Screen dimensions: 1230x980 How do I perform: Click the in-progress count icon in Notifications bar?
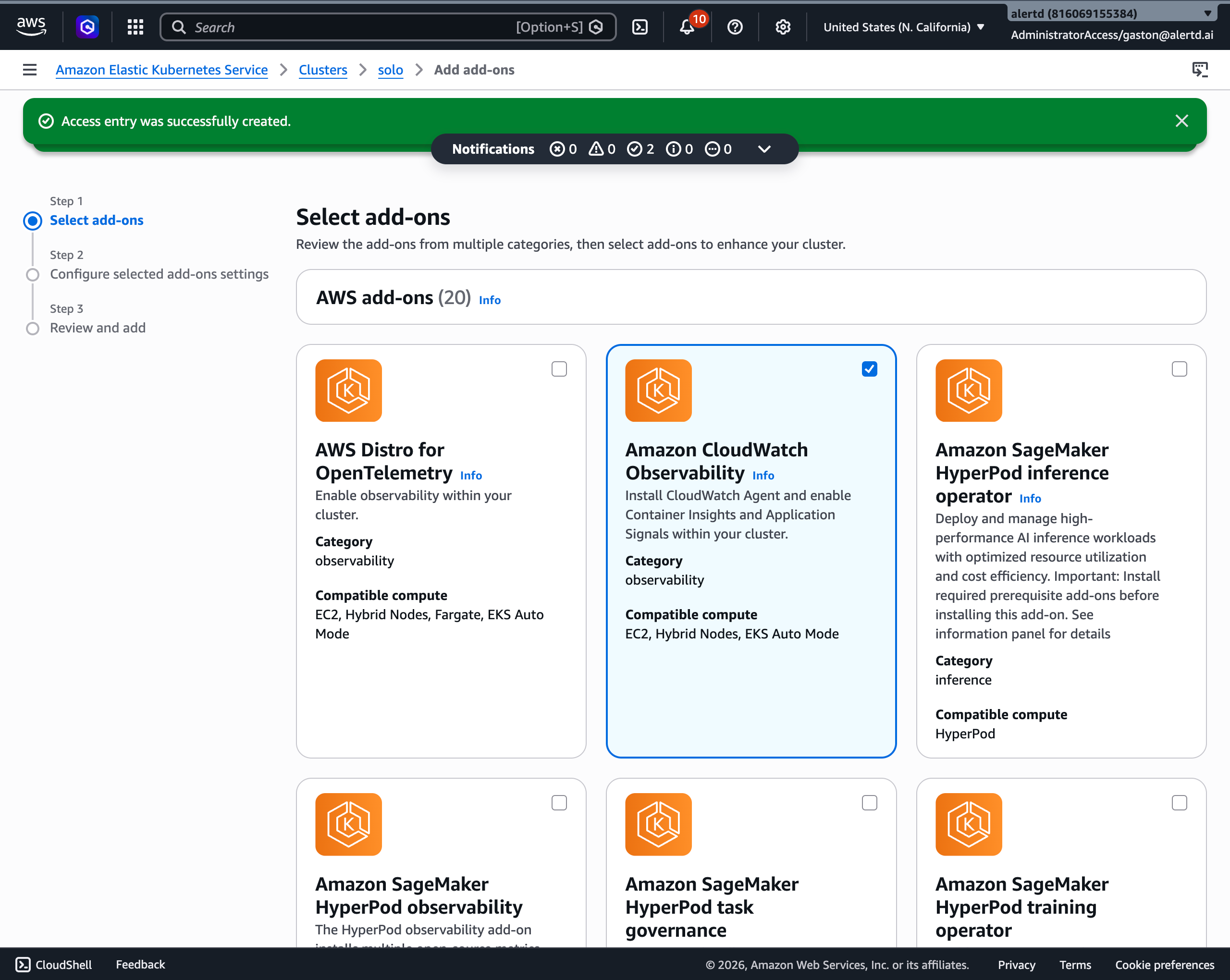(x=712, y=149)
